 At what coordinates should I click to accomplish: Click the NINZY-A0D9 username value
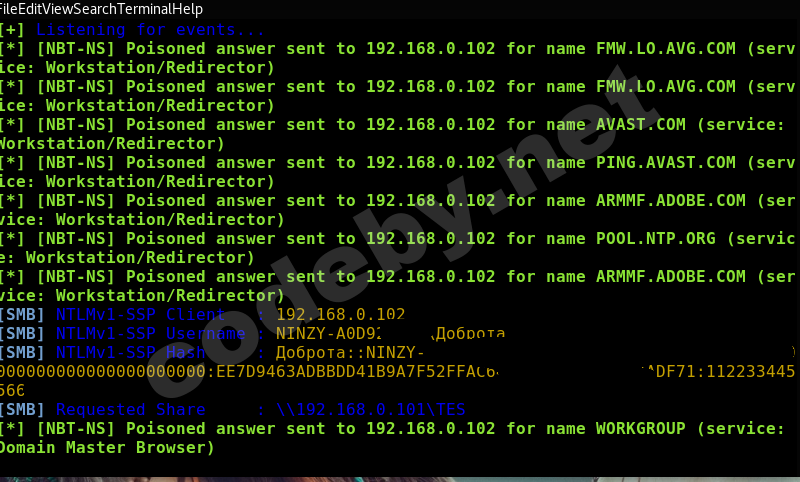tap(328, 334)
